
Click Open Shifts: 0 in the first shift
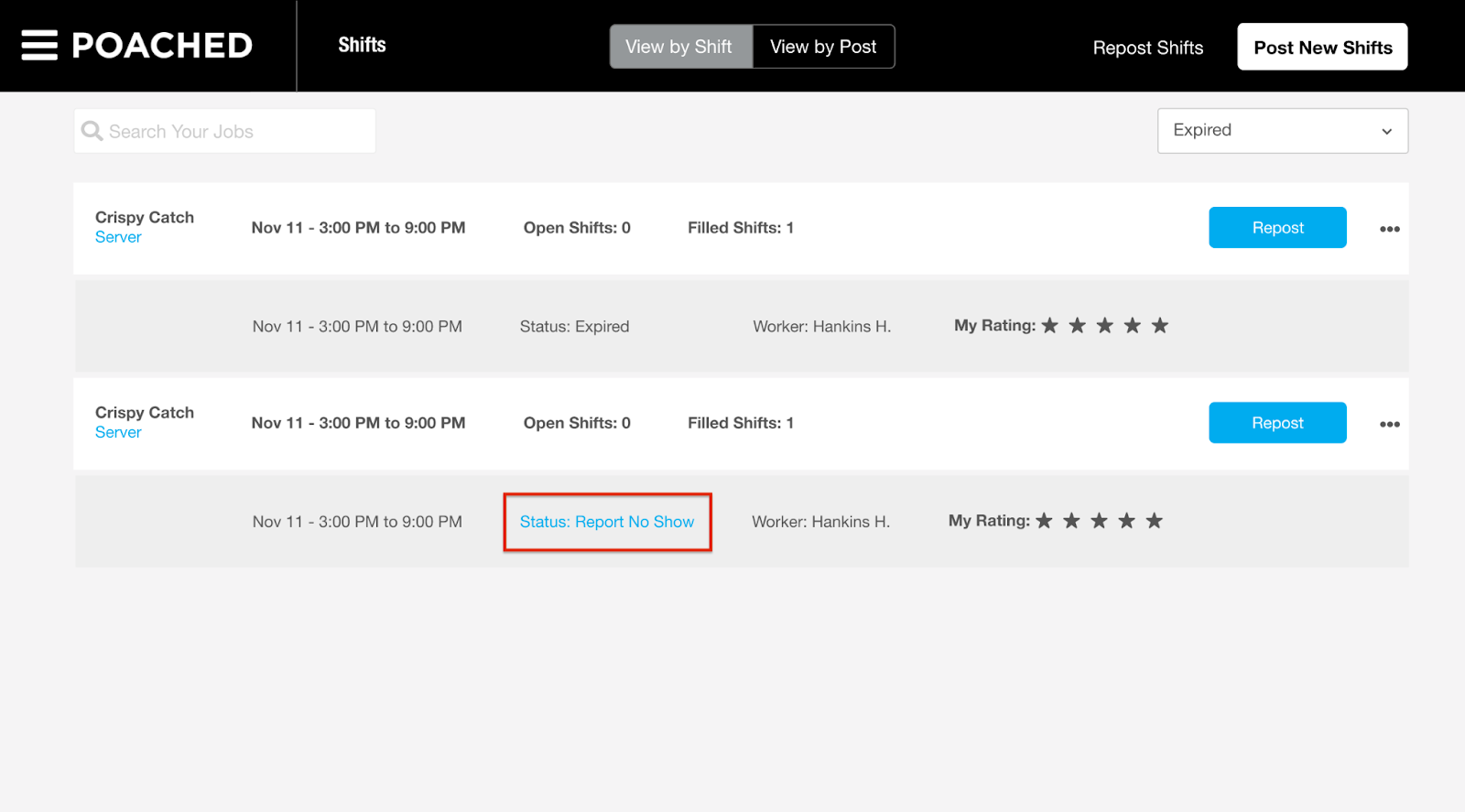577,228
